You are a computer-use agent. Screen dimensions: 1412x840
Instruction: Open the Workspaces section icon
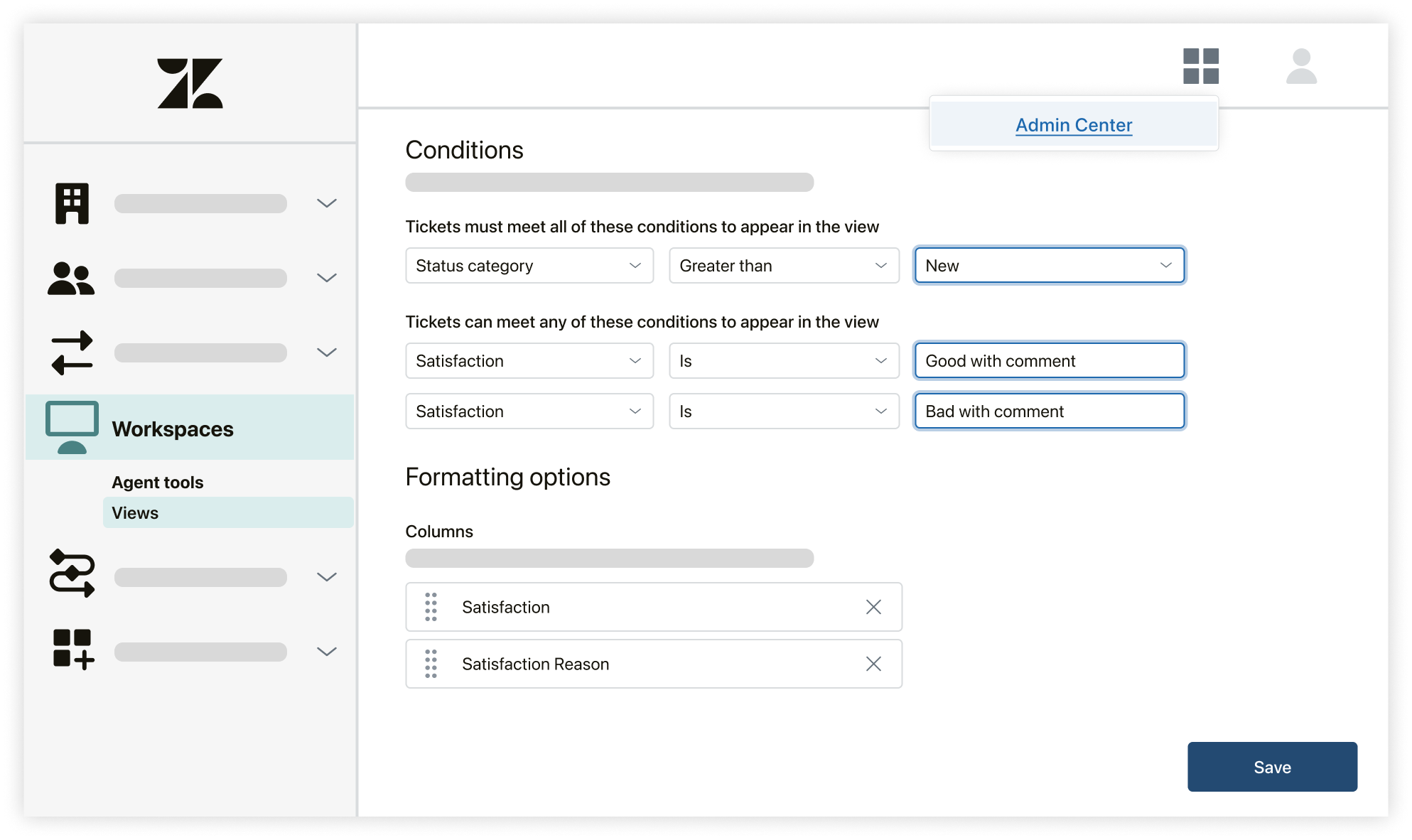click(x=72, y=420)
